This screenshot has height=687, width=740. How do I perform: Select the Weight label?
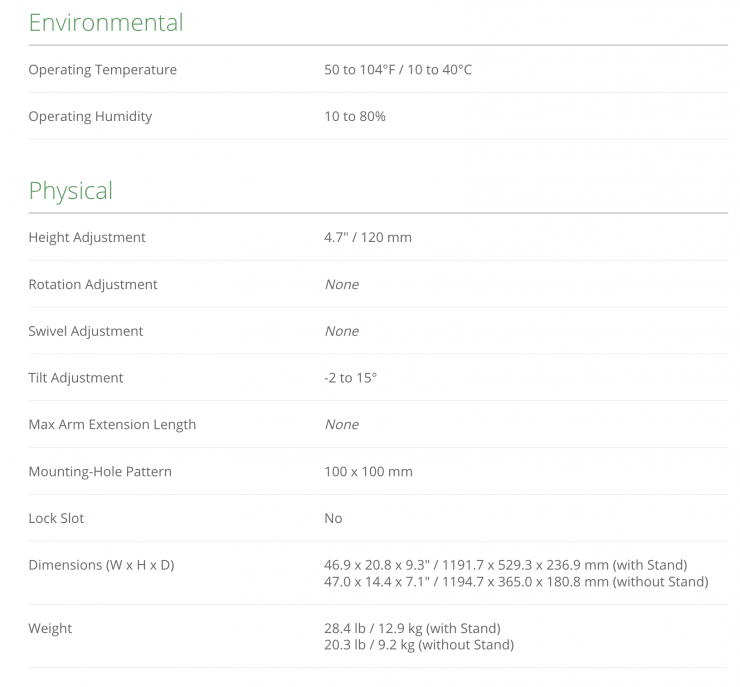[50, 629]
